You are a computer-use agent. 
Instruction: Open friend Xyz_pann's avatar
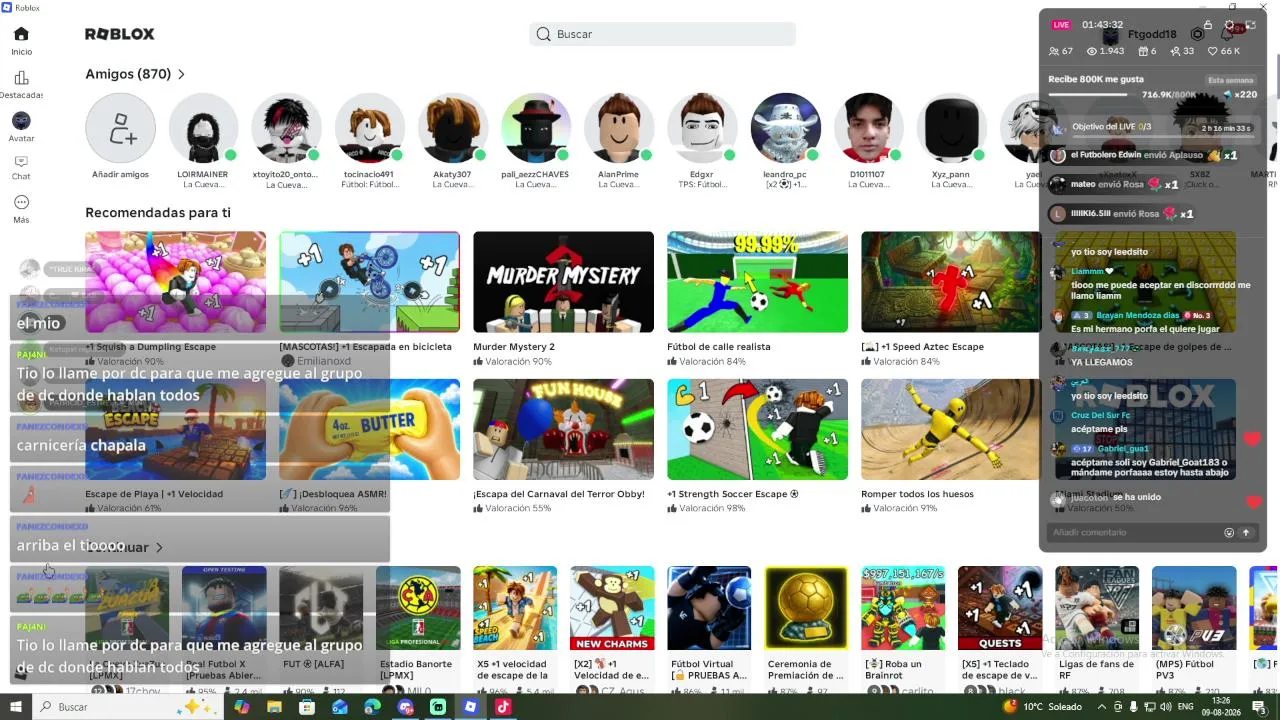point(951,128)
